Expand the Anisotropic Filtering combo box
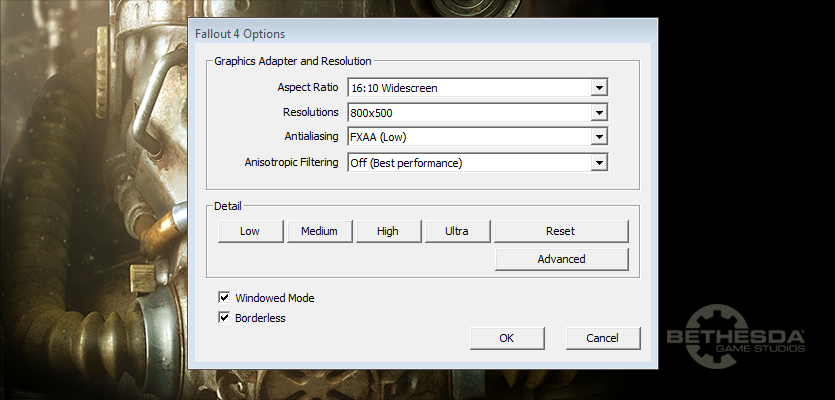Screen dimensions: 835x400 tap(477, 162)
